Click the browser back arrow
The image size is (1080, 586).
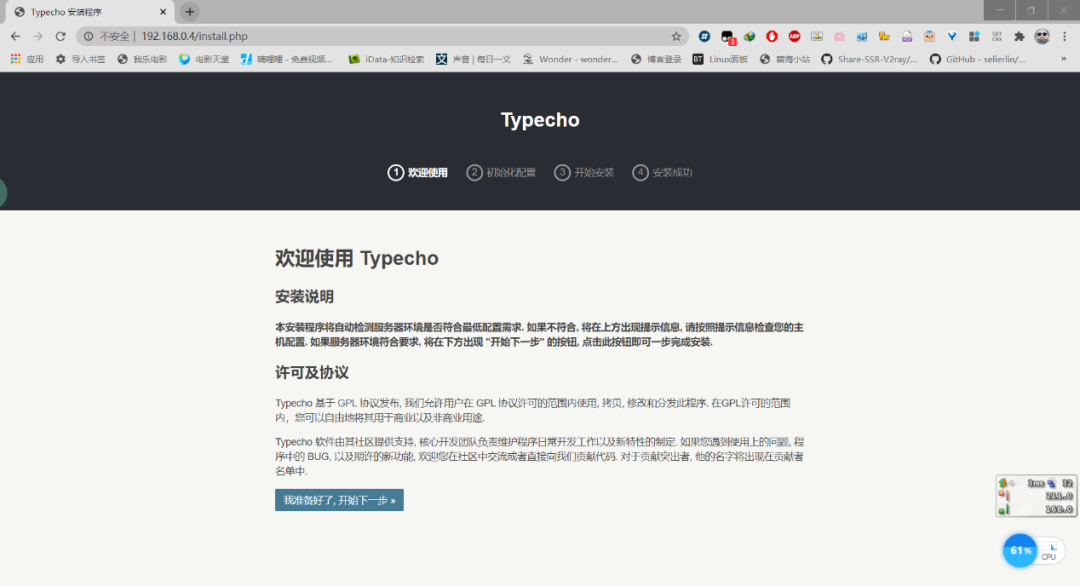(x=15, y=36)
